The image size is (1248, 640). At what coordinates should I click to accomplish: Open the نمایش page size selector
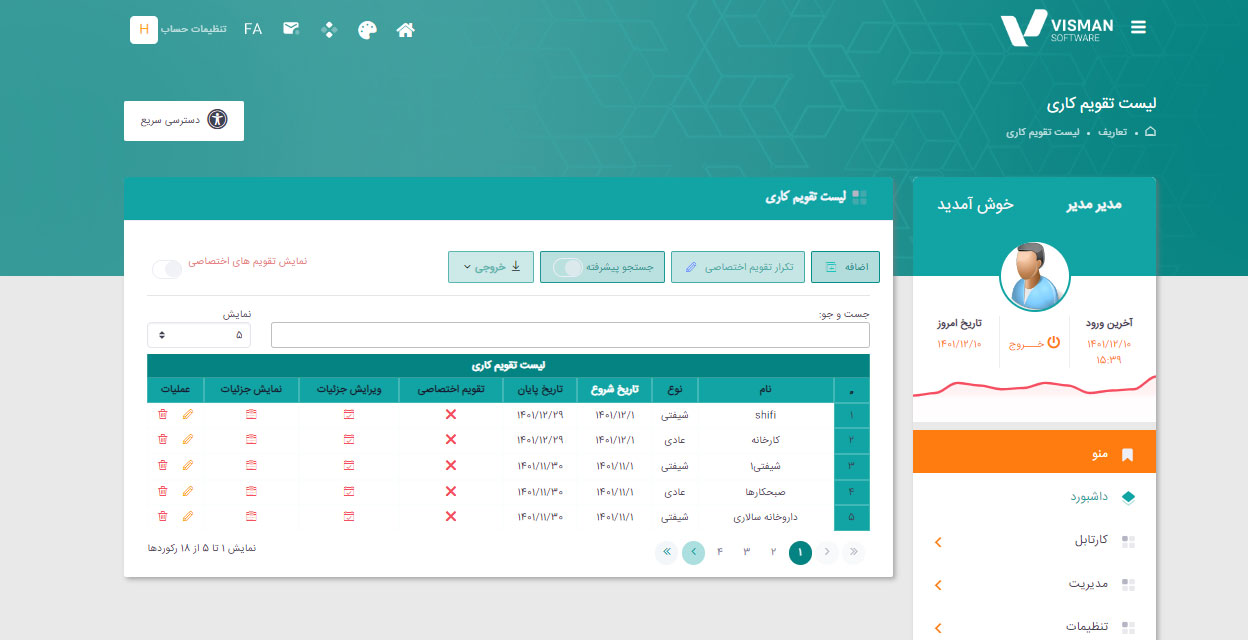pyautogui.click(x=199, y=335)
